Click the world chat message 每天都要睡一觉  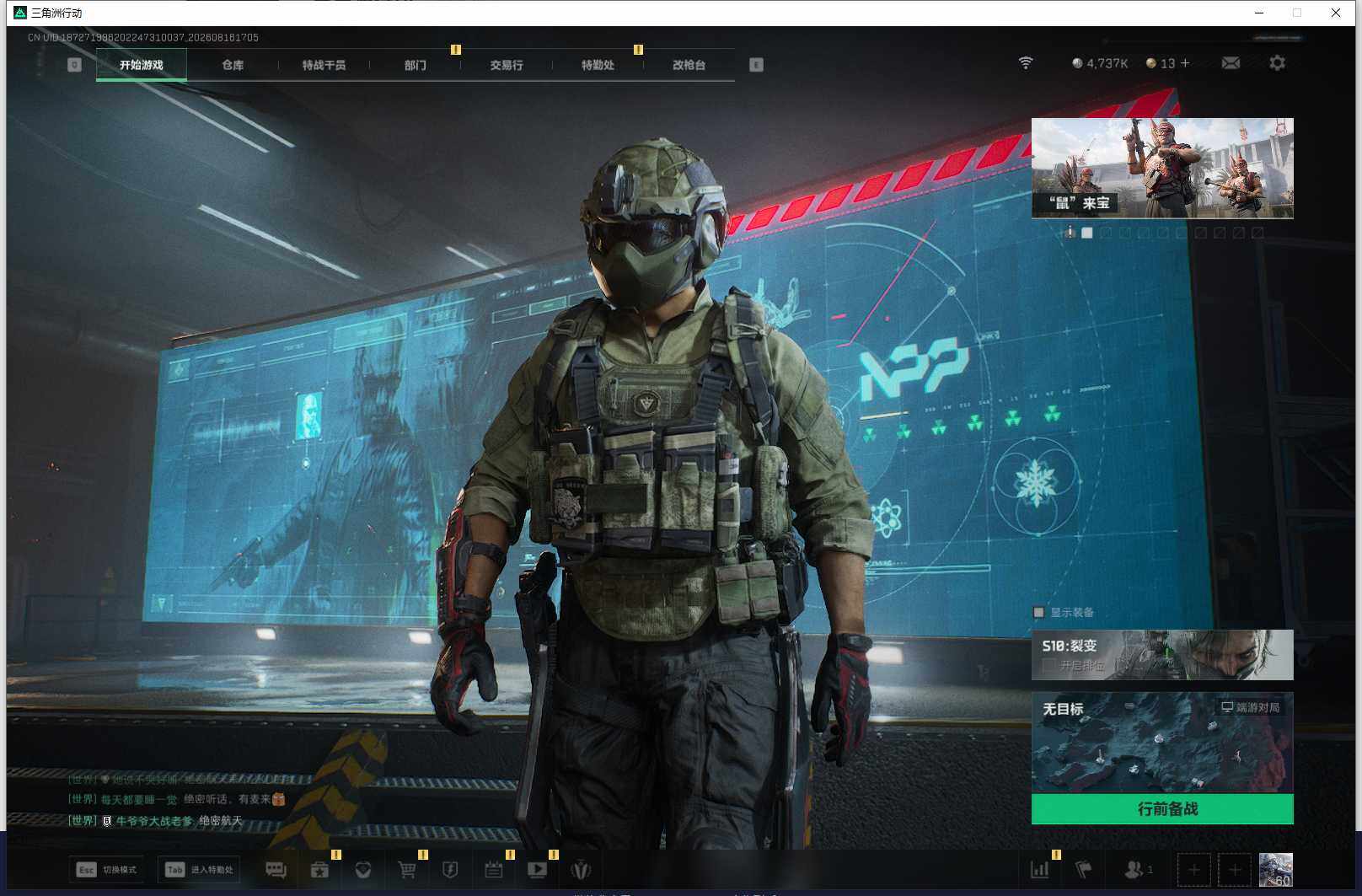click(x=177, y=799)
